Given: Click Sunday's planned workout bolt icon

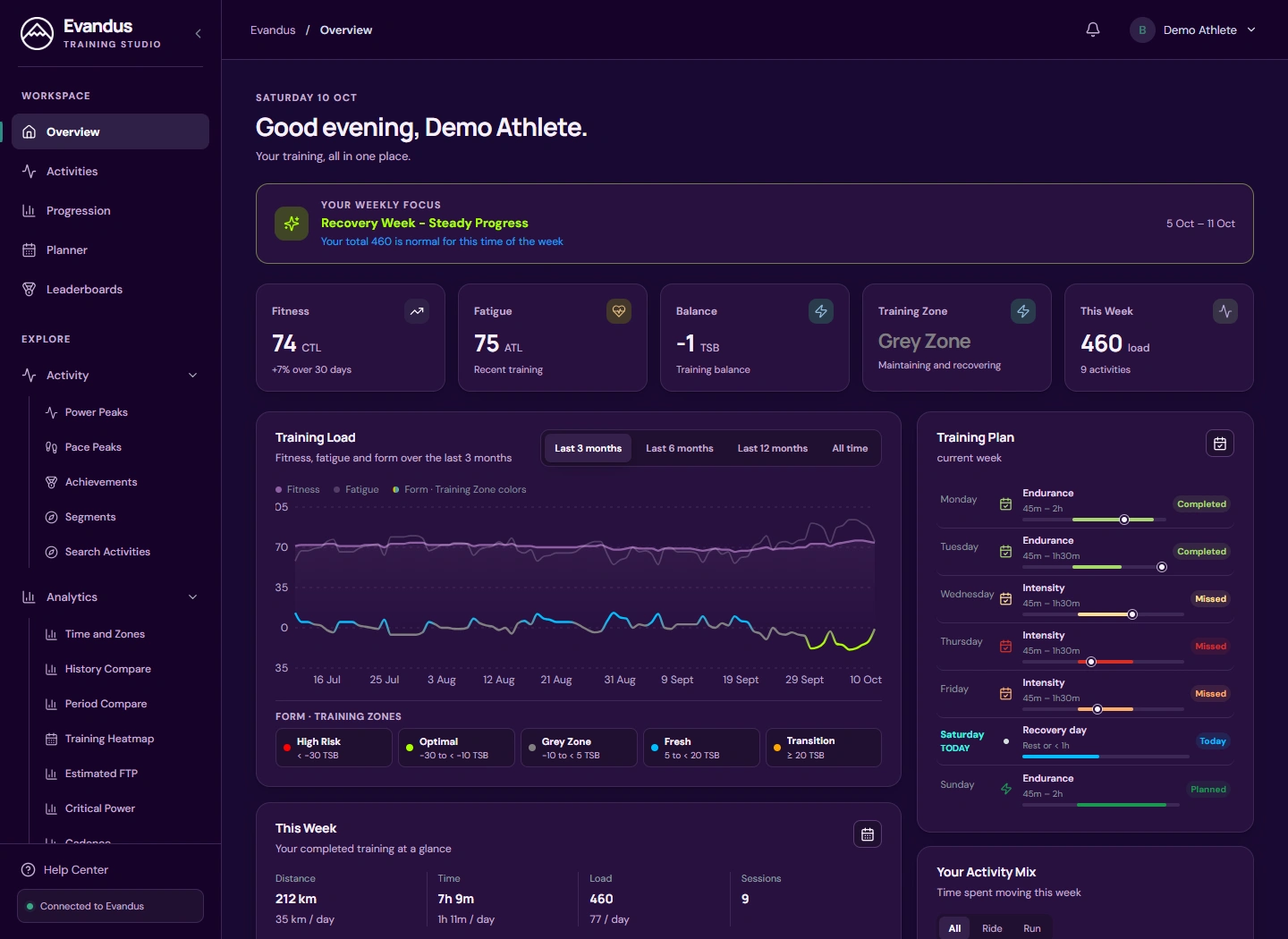Looking at the screenshot, I should pos(1005,789).
